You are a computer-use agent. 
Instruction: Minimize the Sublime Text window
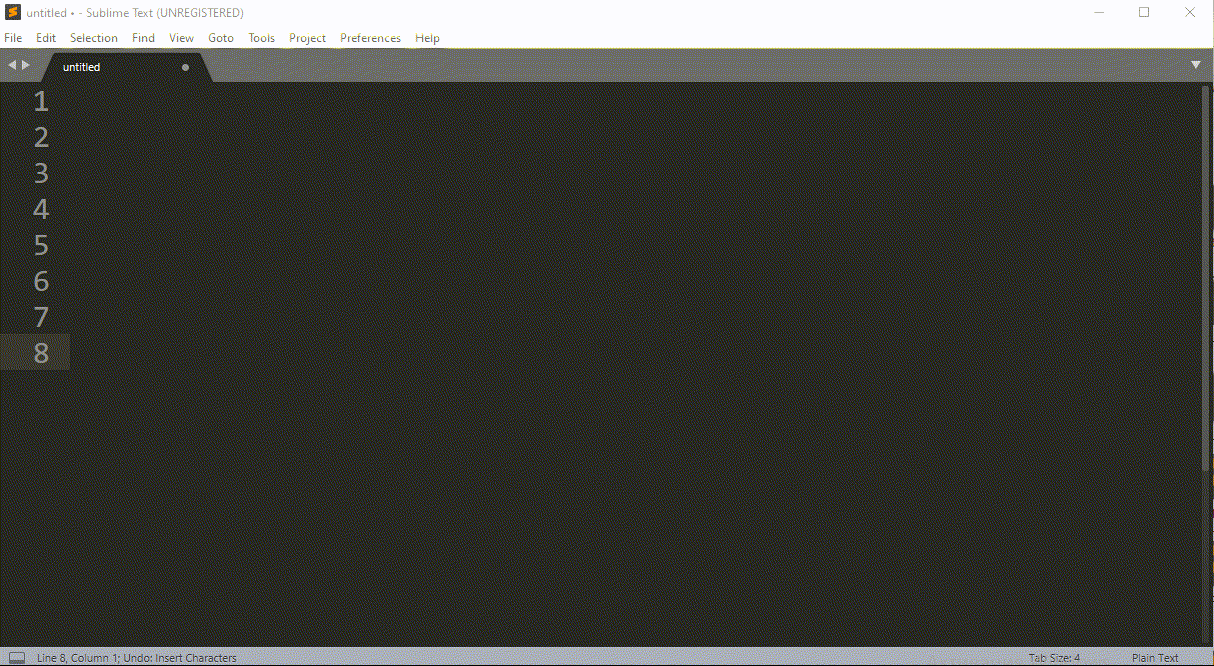point(1098,13)
